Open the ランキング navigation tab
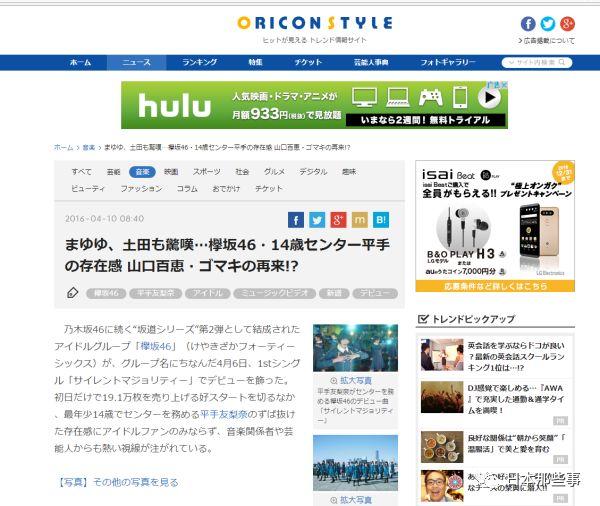 [x=199, y=62]
